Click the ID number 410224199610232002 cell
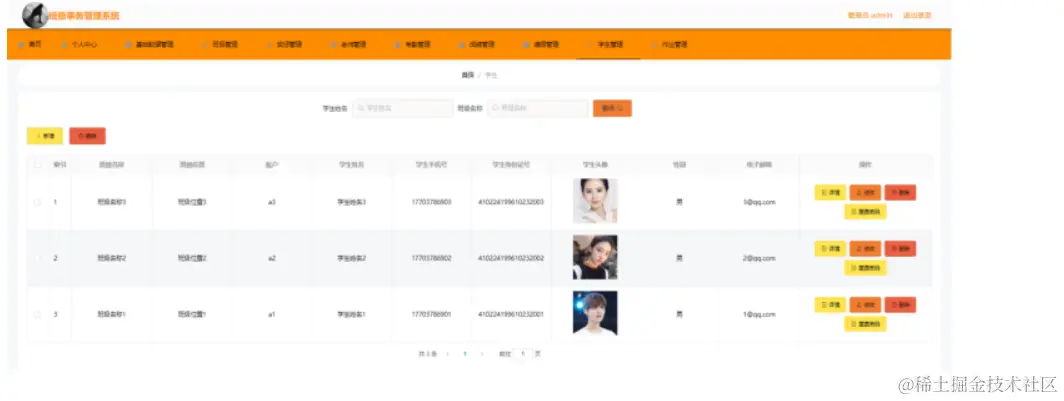Screen dimensions: 1064x401 [x=511, y=259]
